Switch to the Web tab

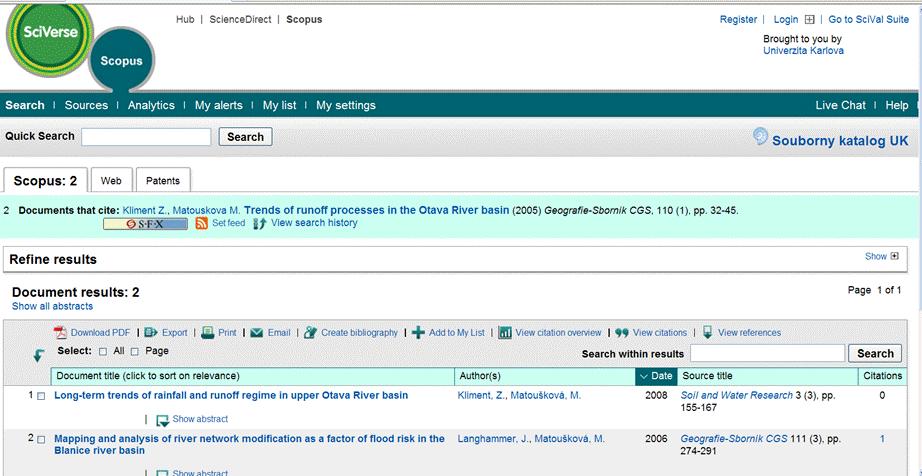tap(111, 180)
